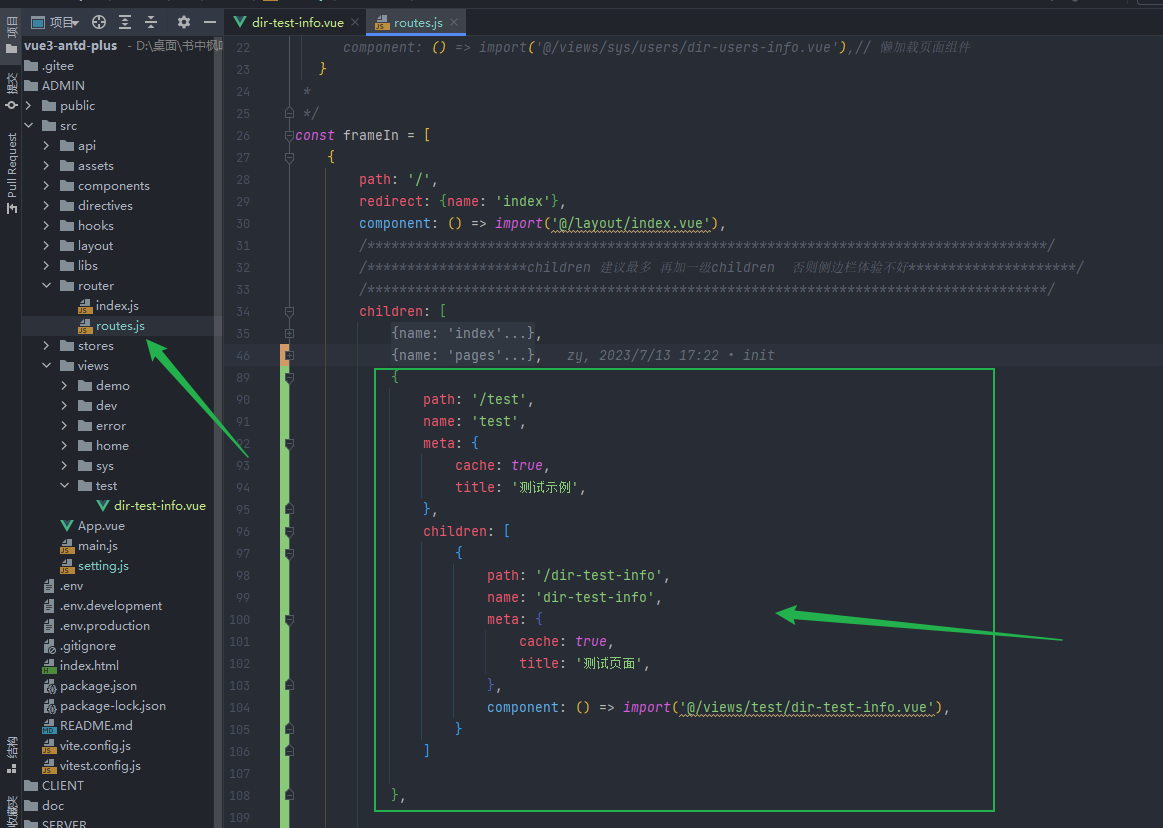Select the vue3-antd-plus project root
Screen dimensions: 1163x828
[70, 45]
